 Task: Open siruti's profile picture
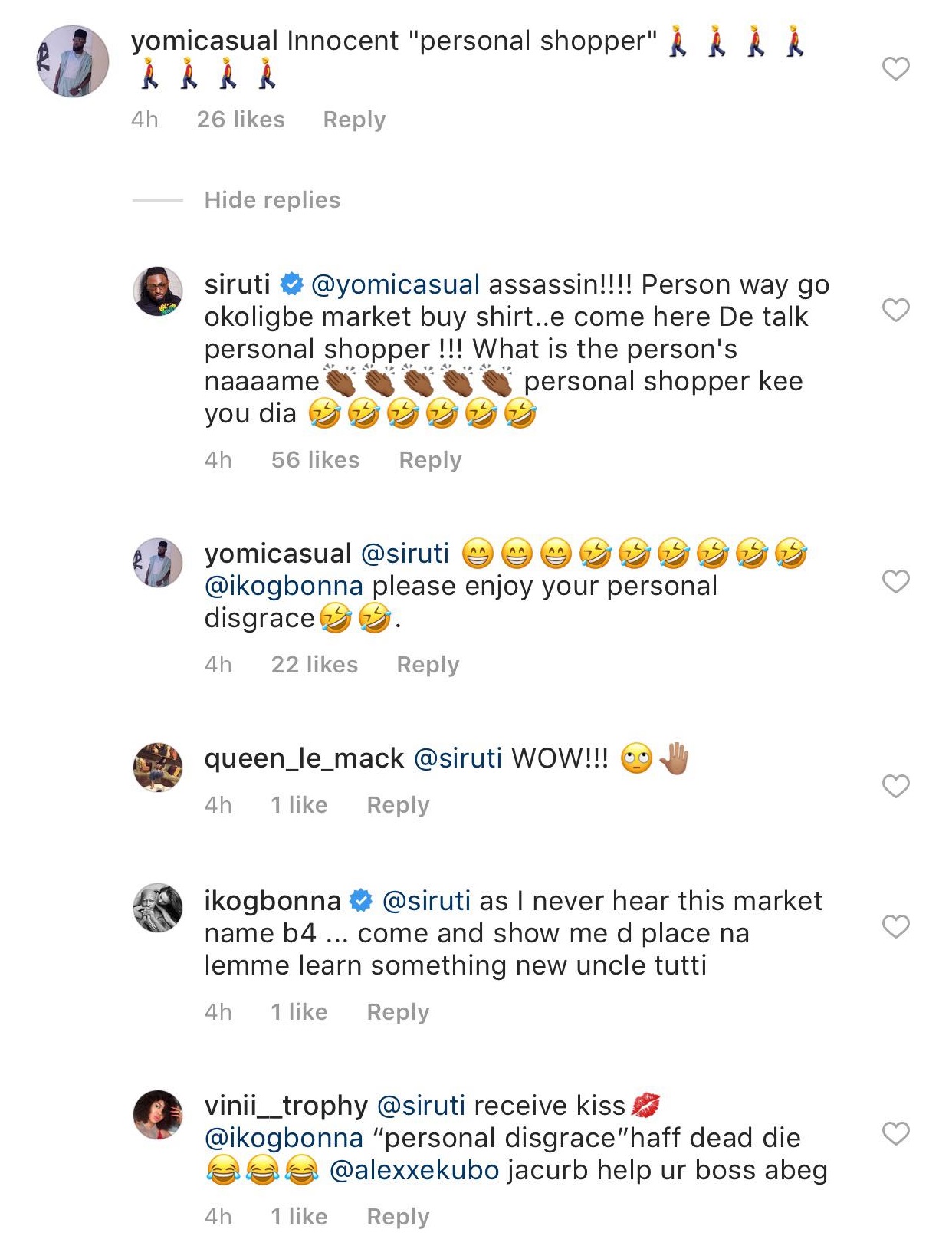(x=158, y=291)
